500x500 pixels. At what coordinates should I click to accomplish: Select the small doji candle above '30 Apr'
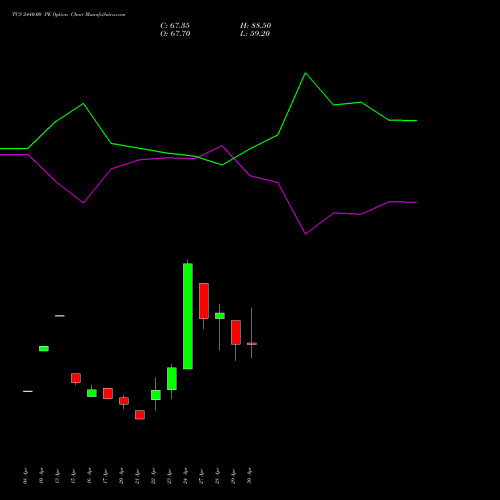click(x=252, y=344)
